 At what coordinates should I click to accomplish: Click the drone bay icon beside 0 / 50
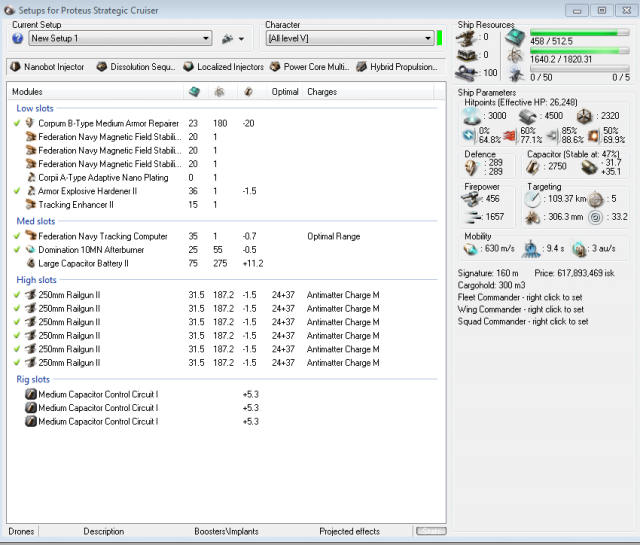[516, 74]
